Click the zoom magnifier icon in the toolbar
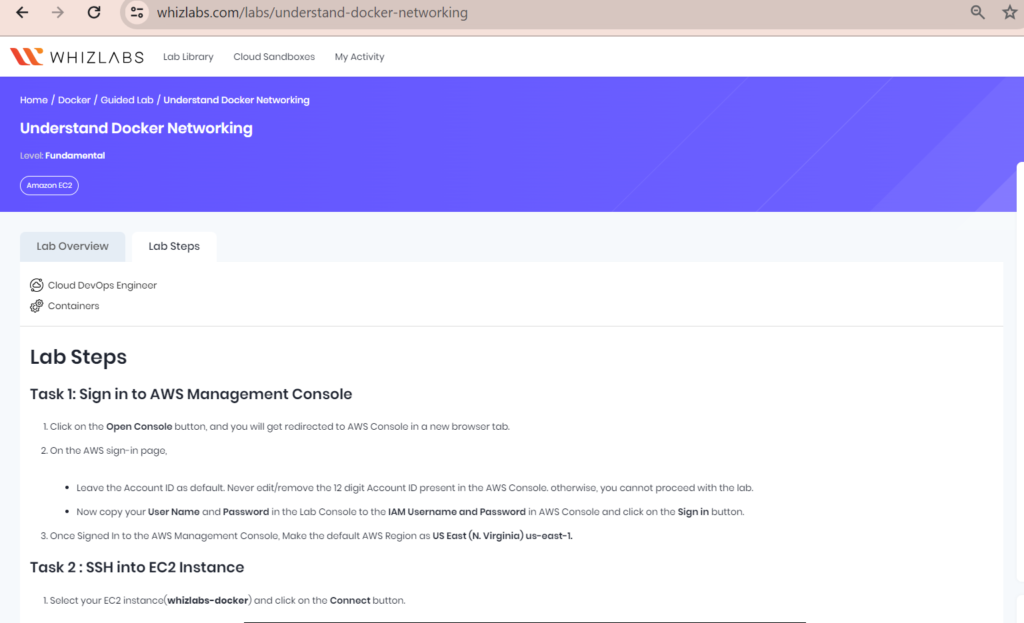 click(976, 12)
